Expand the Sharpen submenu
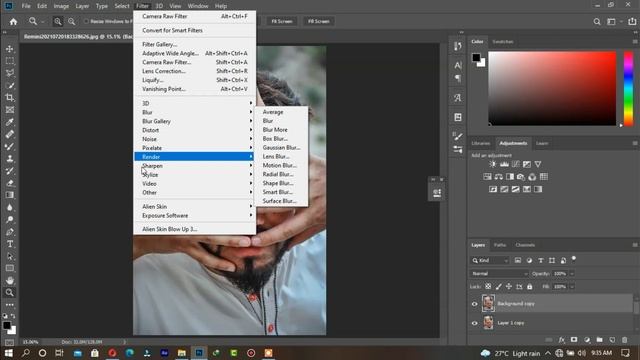640x360 pixels. tap(195, 166)
